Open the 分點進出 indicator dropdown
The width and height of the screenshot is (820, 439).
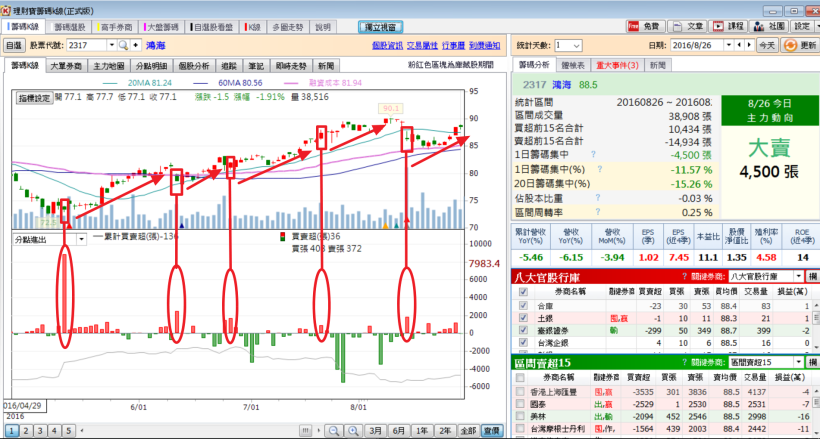(82, 239)
